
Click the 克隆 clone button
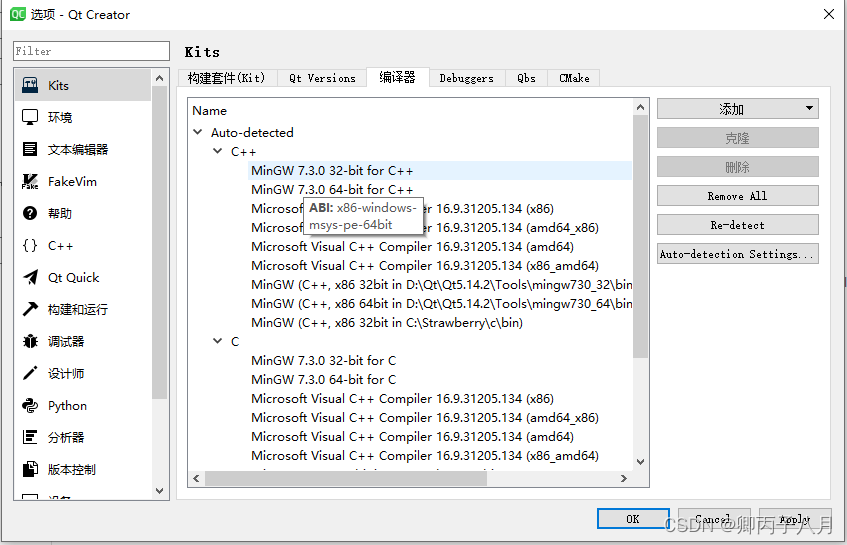tap(738, 138)
